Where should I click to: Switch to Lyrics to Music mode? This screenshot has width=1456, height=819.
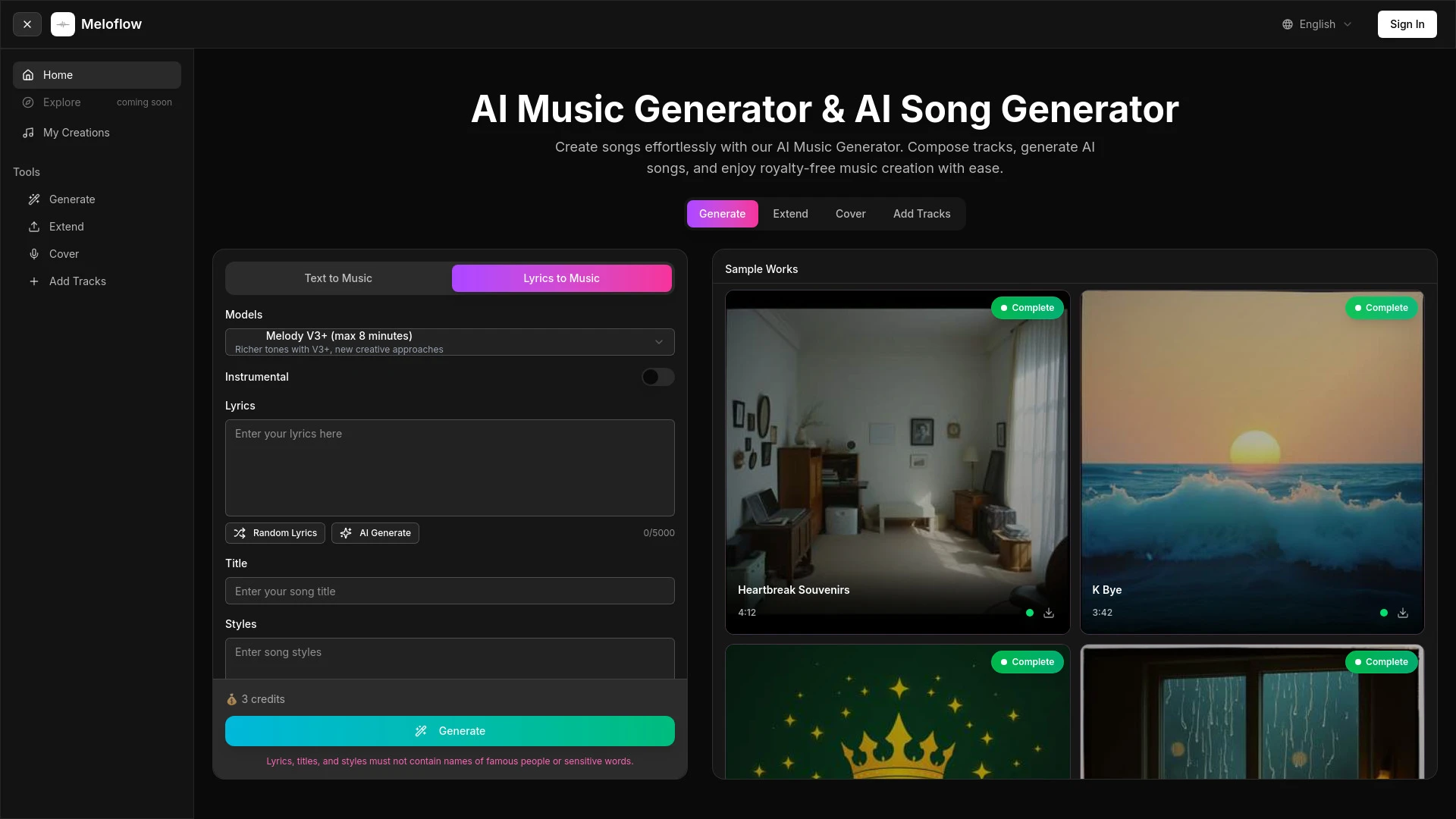561,278
